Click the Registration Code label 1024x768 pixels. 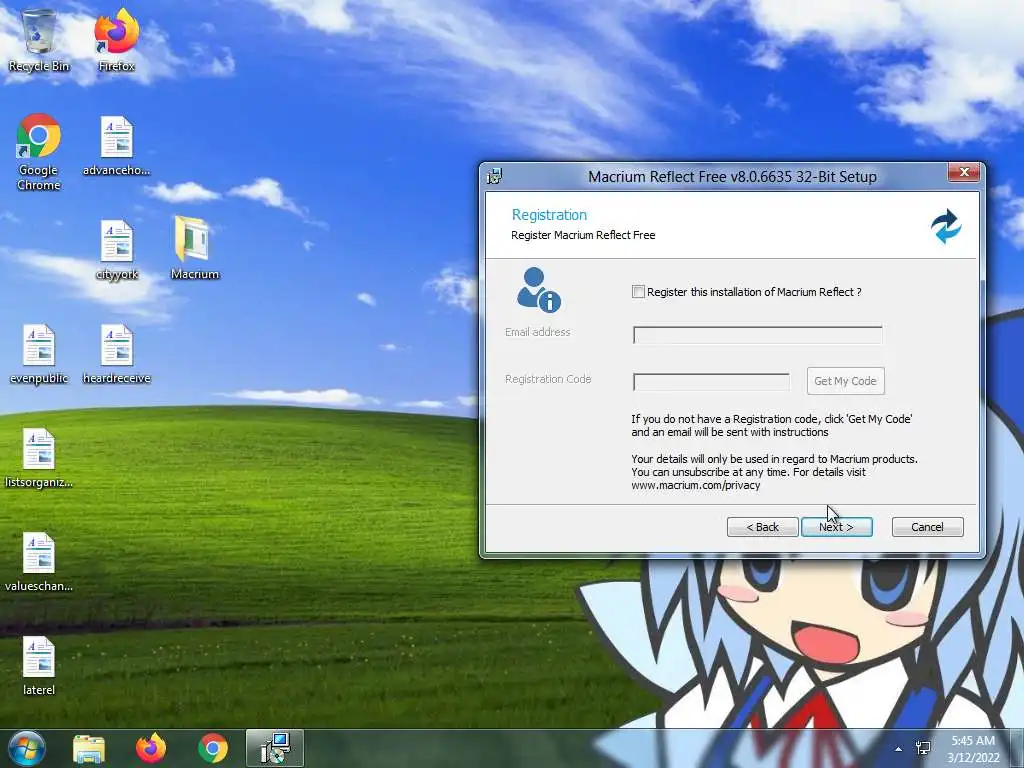point(548,379)
